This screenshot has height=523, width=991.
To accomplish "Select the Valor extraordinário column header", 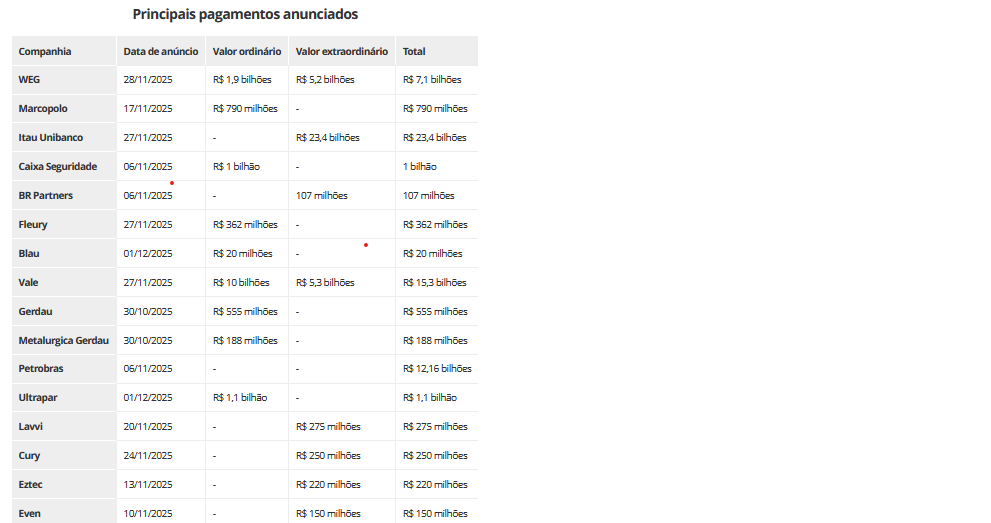I will 341,51.
